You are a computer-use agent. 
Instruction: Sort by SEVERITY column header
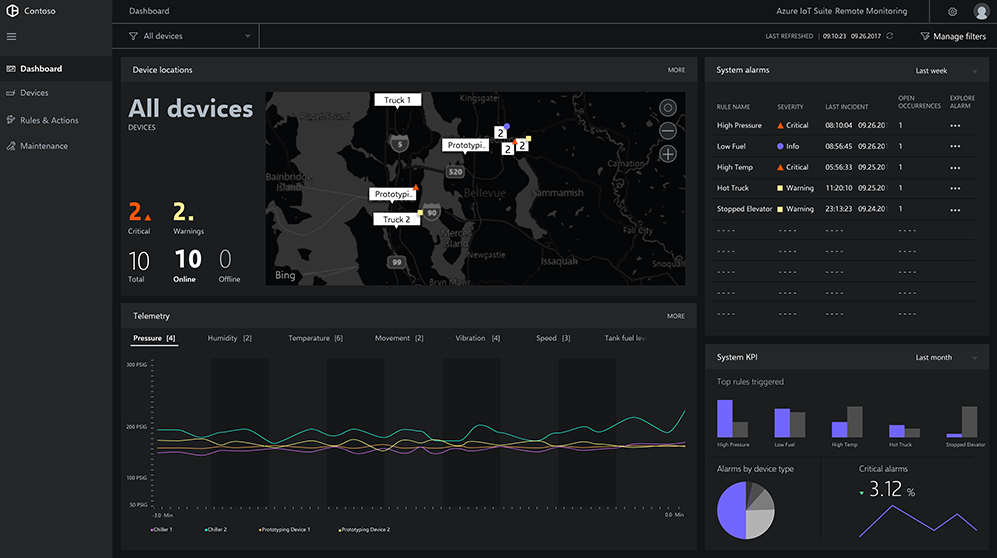tap(790, 107)
